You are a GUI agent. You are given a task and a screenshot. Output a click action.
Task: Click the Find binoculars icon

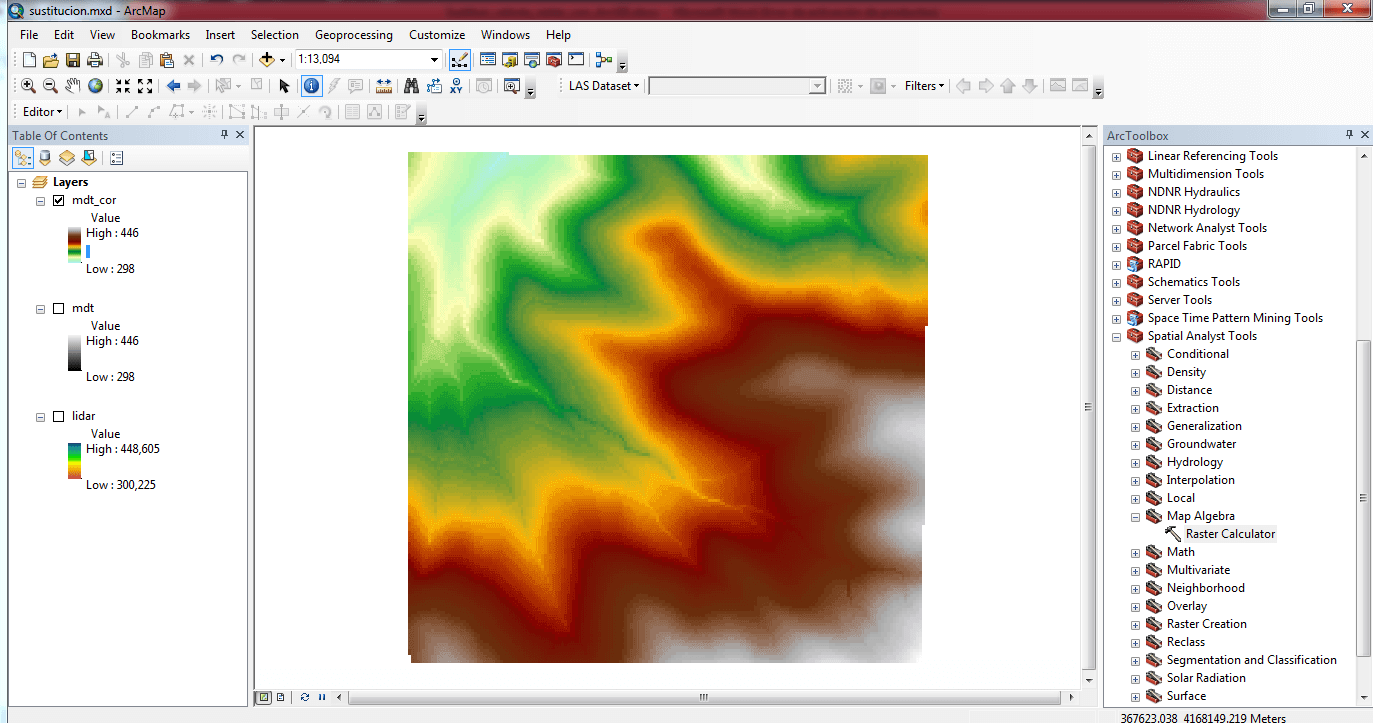pyautogui.click(x=411, y=86)
